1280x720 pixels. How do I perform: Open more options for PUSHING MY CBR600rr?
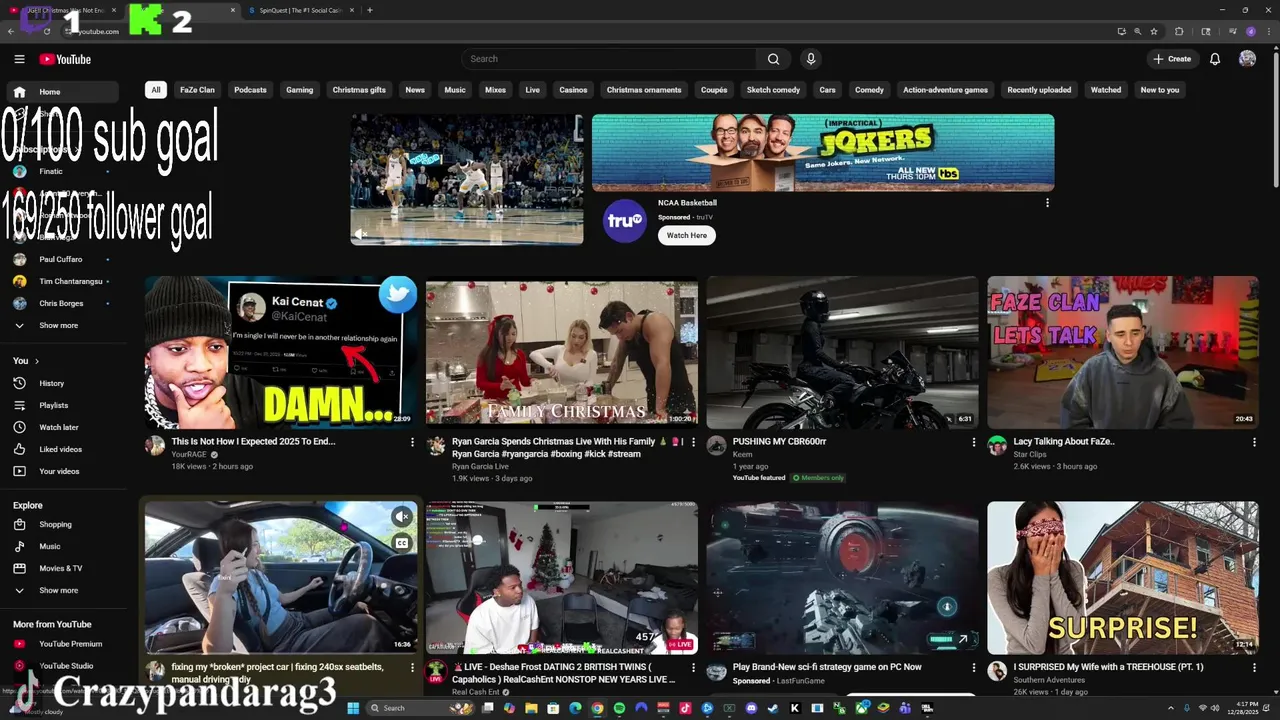pyautogui.click(x=974, y=442)
